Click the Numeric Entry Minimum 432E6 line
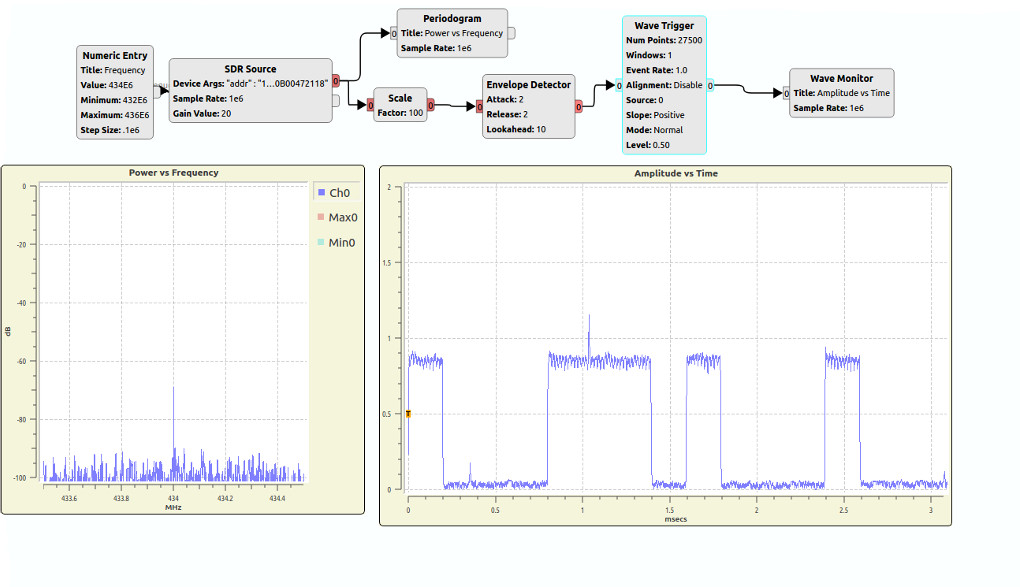Screen dimensions: 1020x587 [114, 100]
